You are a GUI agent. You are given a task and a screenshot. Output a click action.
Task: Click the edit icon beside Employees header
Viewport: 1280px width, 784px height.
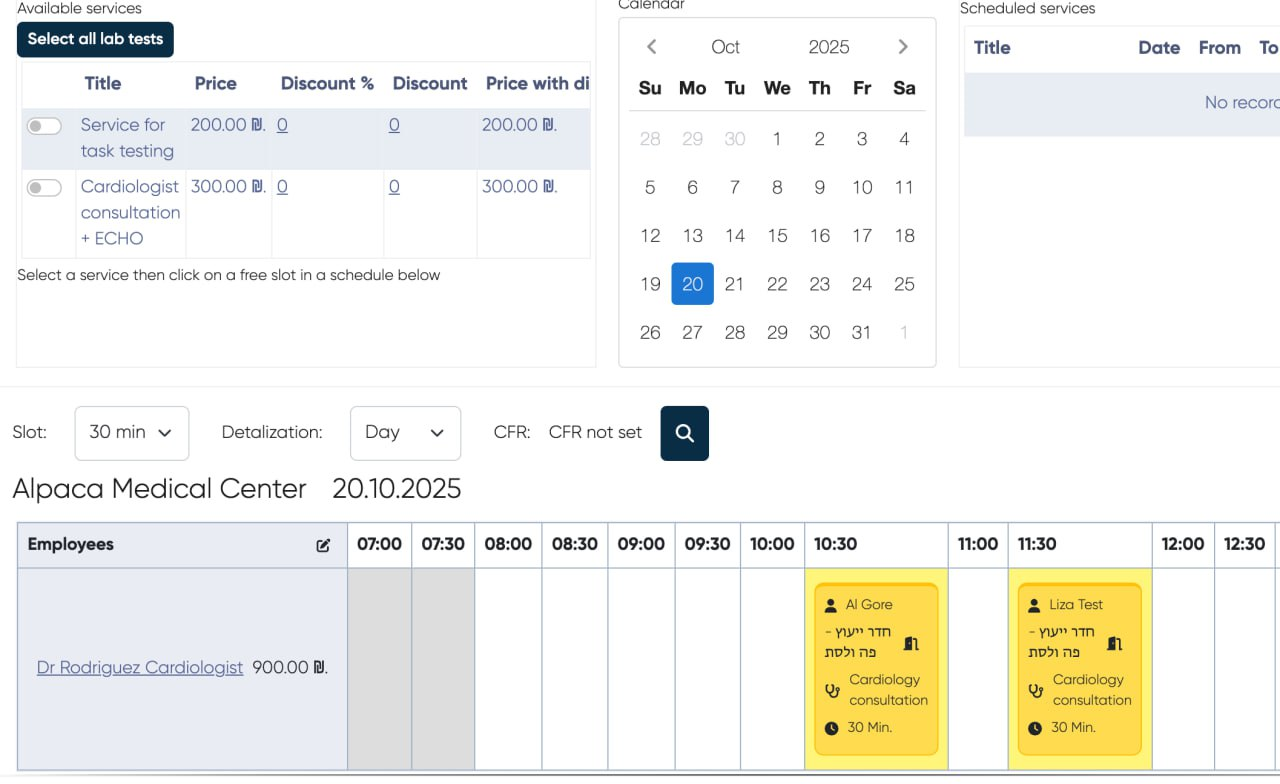point(323,545)
